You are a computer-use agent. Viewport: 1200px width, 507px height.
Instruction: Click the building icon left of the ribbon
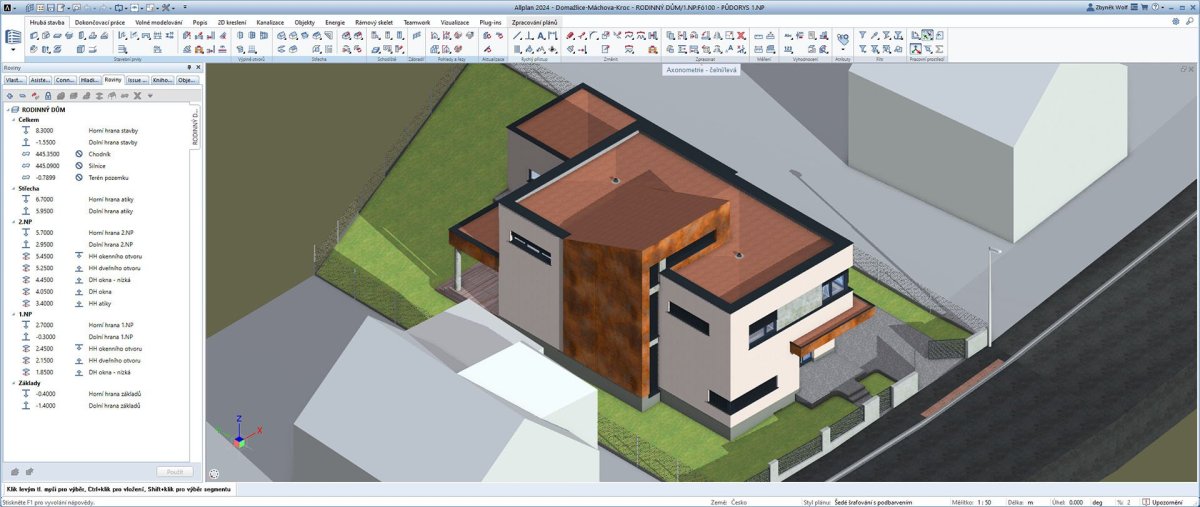(13, 36)
